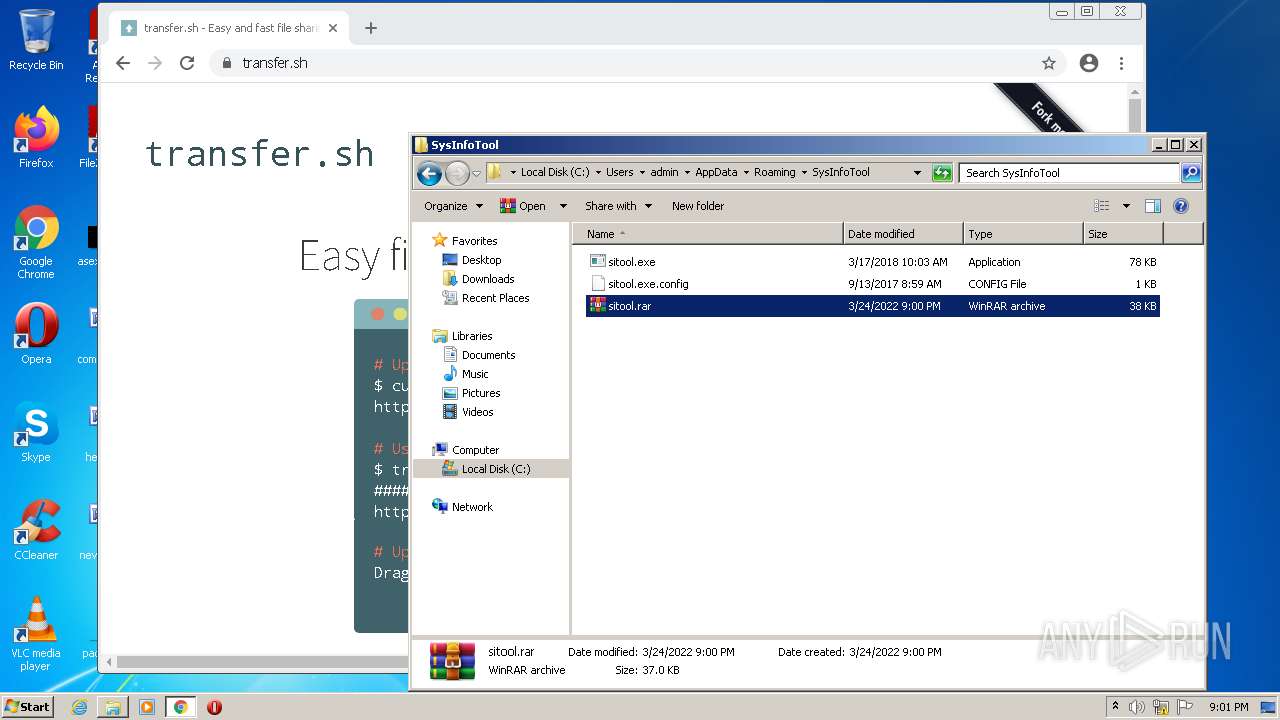Click the Firefox desktop icon
Viewport: 1280px width, 720px height.
click(36, 138)
